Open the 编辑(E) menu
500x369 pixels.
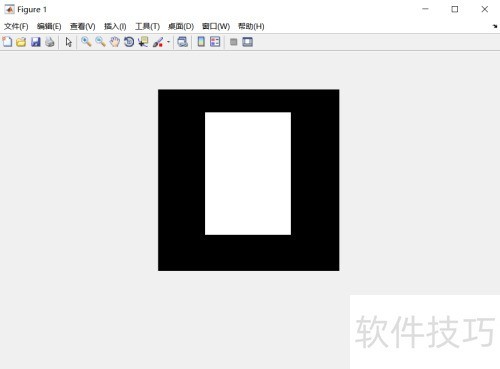point(49,26)
